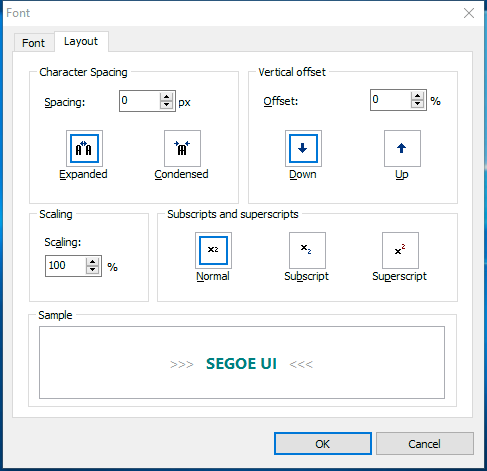The height and width of the screenshot is (471, 487).
Task: Increase Scaling percentage with up arrow
Action: (x=92, y=262)
